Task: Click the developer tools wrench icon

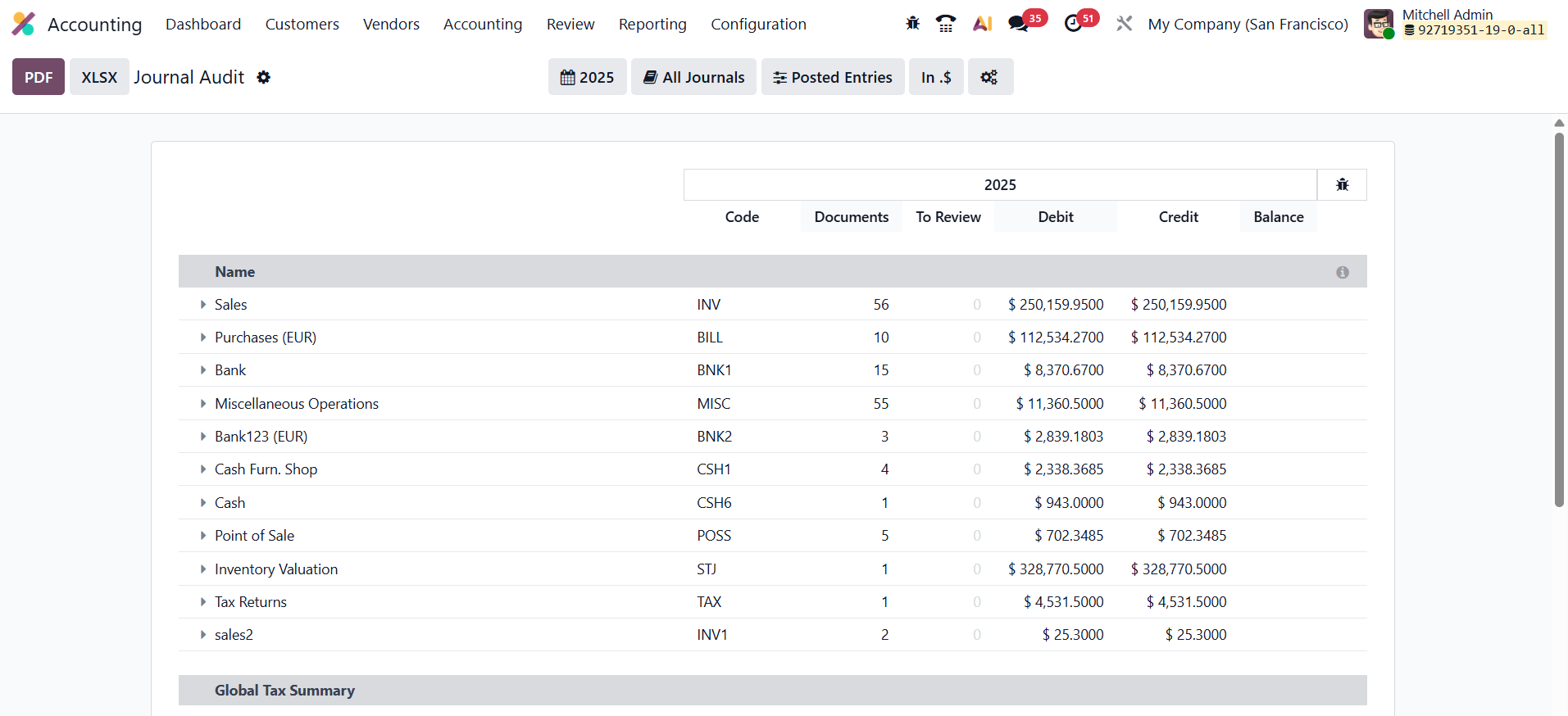Action: click(1124, 24)
